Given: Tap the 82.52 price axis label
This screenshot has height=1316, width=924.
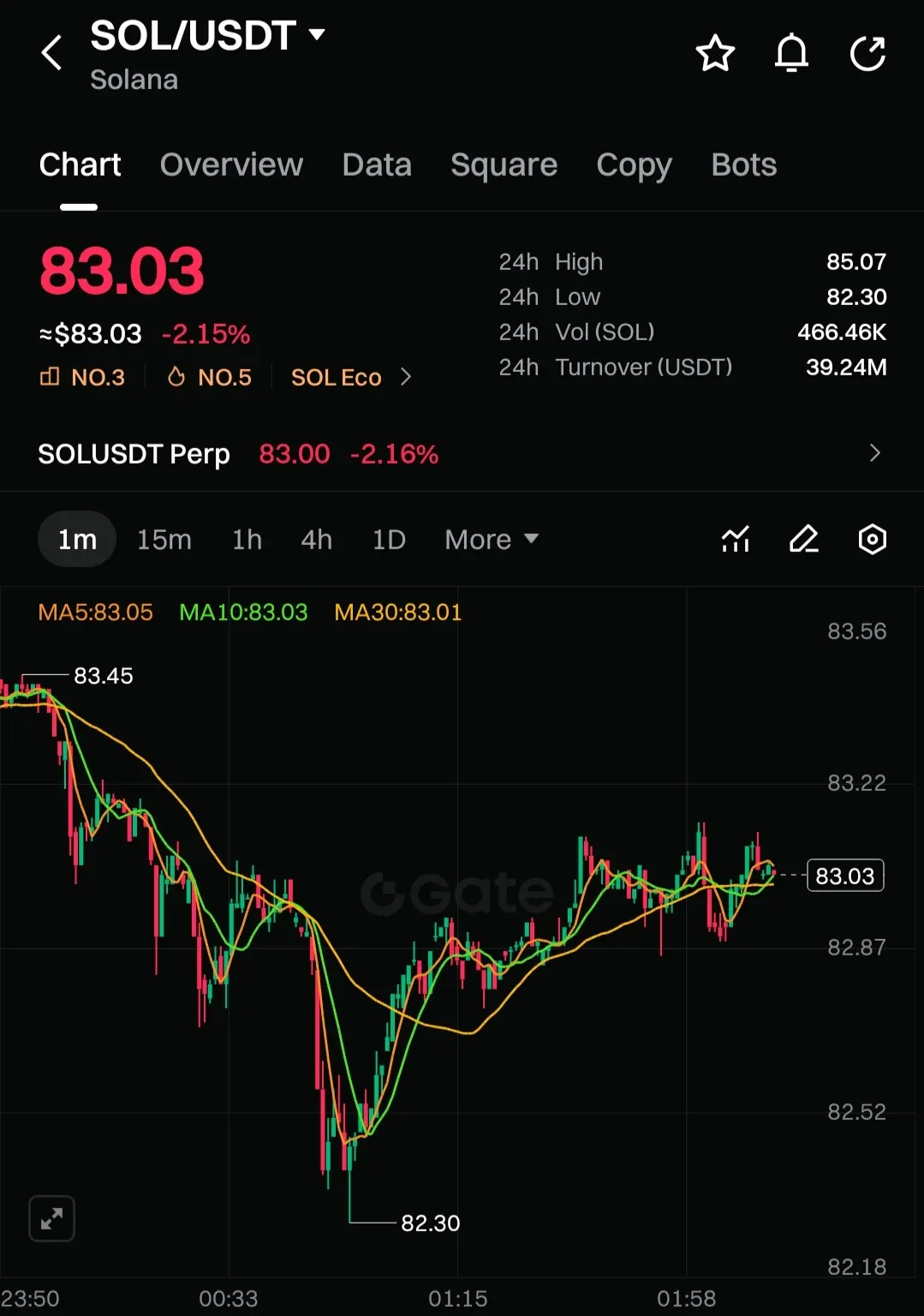Looking at the screenshot, I should tap(856, 1111).
